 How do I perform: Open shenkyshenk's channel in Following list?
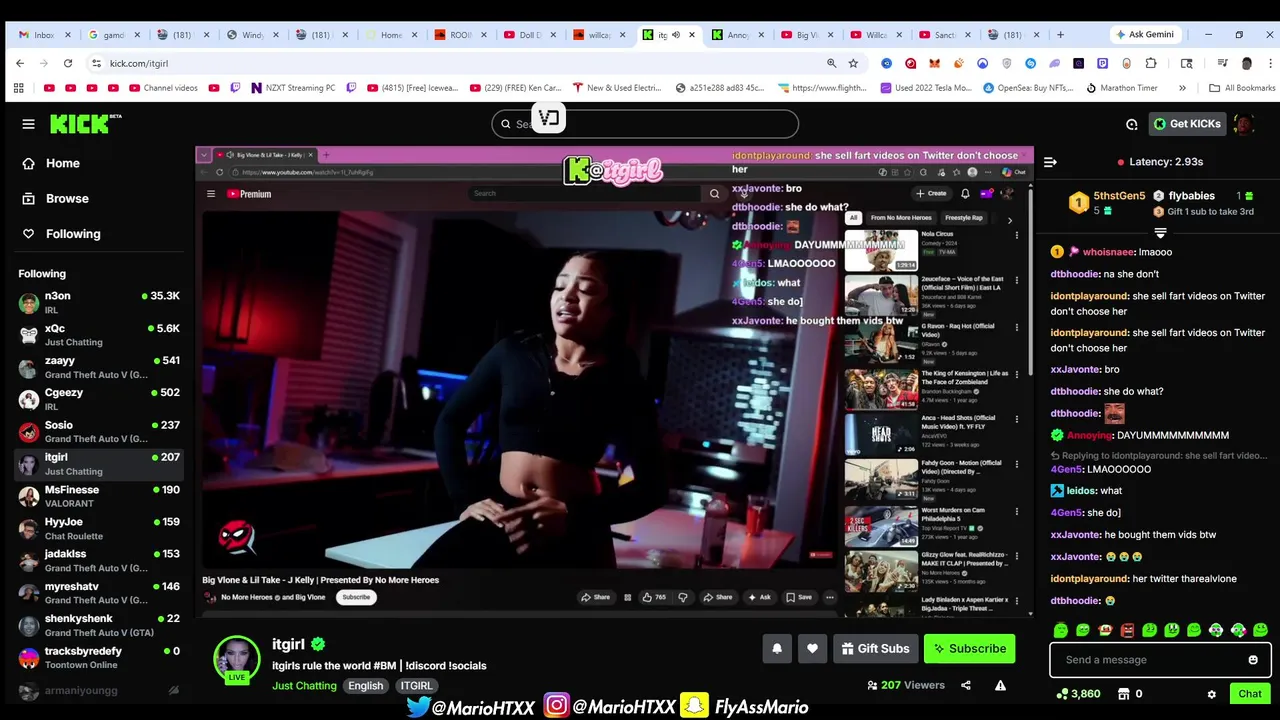tap(98, 625)
